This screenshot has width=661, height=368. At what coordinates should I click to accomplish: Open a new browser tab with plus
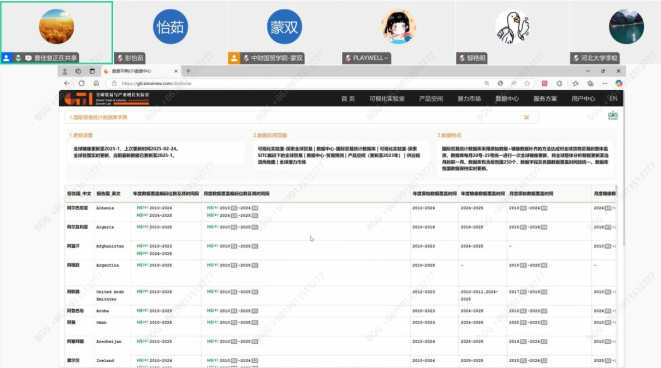[x=188, y=71]
